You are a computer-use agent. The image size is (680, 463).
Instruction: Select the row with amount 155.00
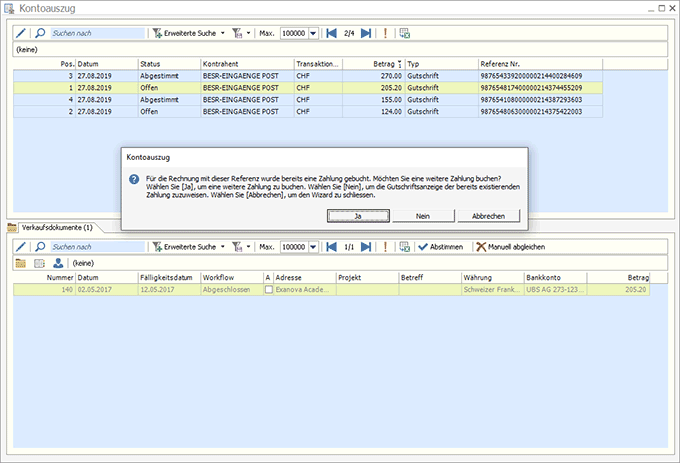pos(307,100)
